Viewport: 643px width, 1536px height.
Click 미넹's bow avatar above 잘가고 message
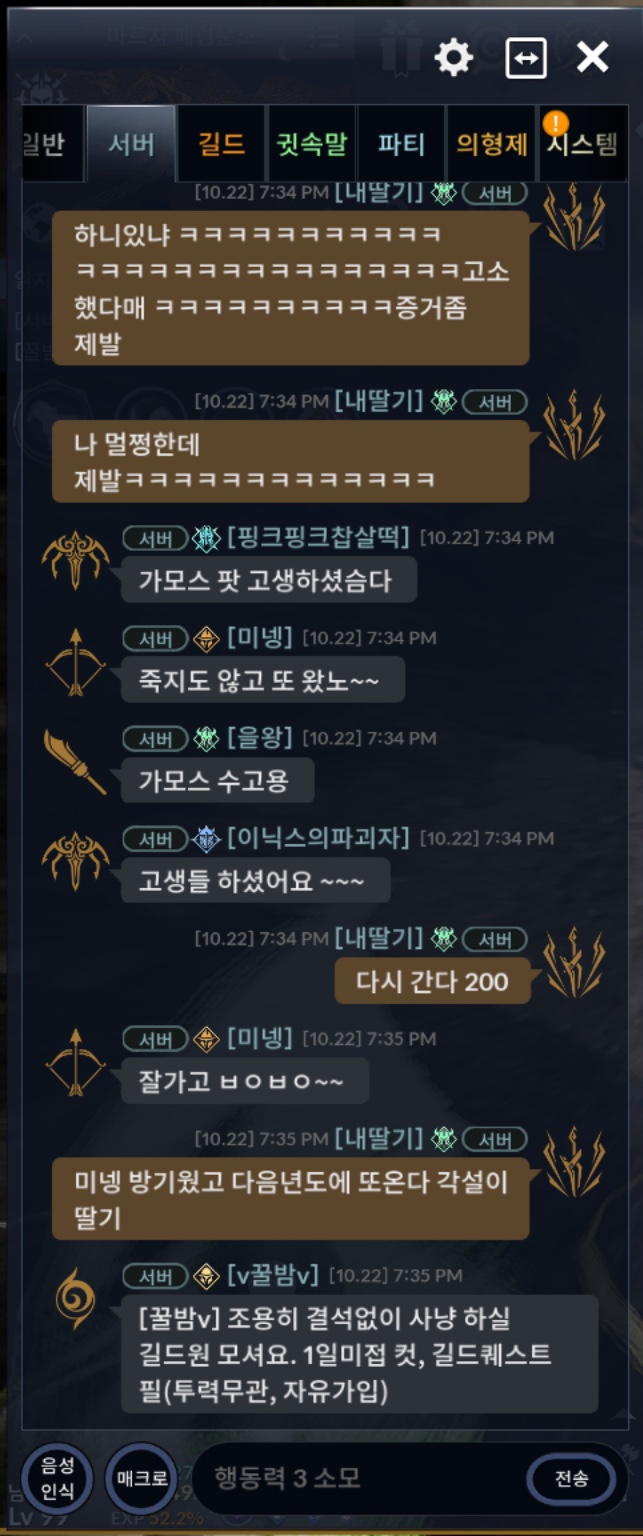pyautogui.click(x=76, y=1061)
